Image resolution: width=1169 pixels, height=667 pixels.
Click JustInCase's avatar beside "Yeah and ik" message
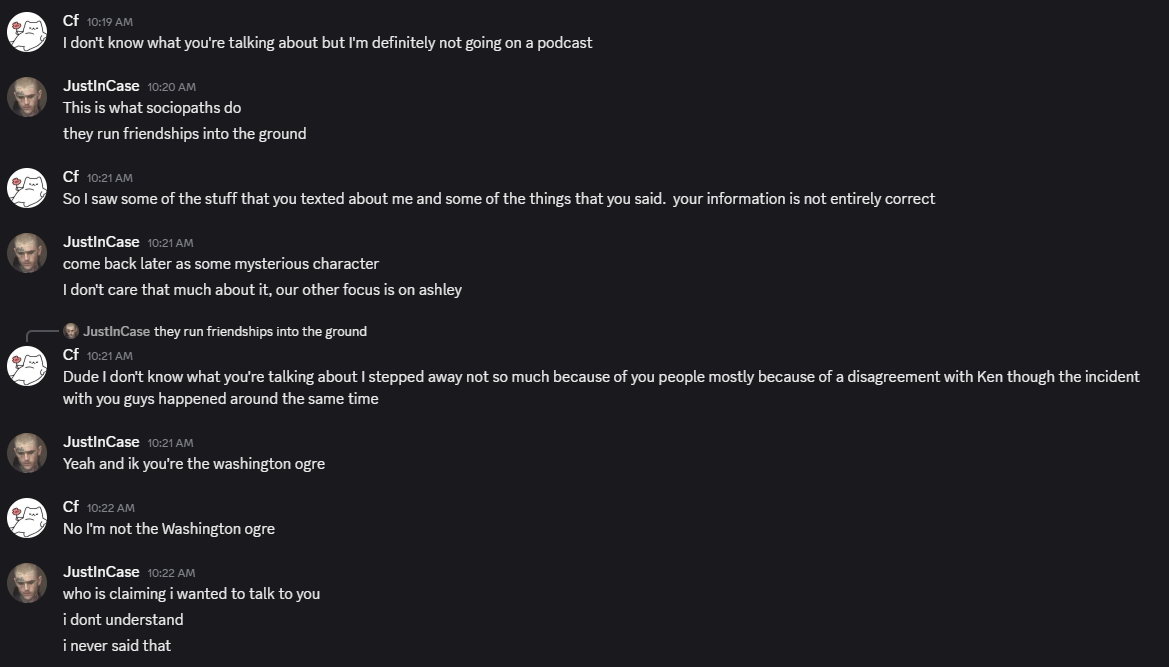[27, 453]
